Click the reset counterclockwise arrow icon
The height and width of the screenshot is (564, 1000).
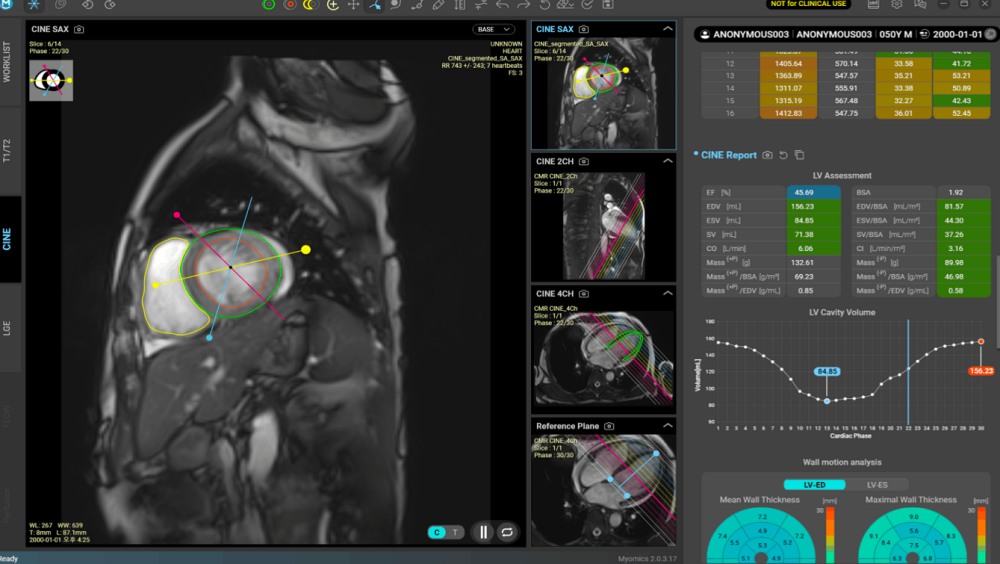[545, 4]
